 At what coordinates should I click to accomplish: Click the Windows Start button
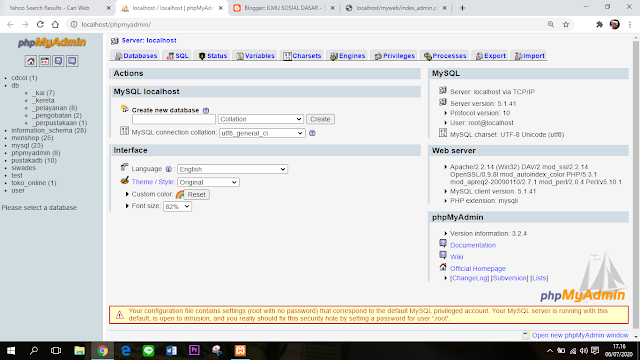[x=11, y=351]
